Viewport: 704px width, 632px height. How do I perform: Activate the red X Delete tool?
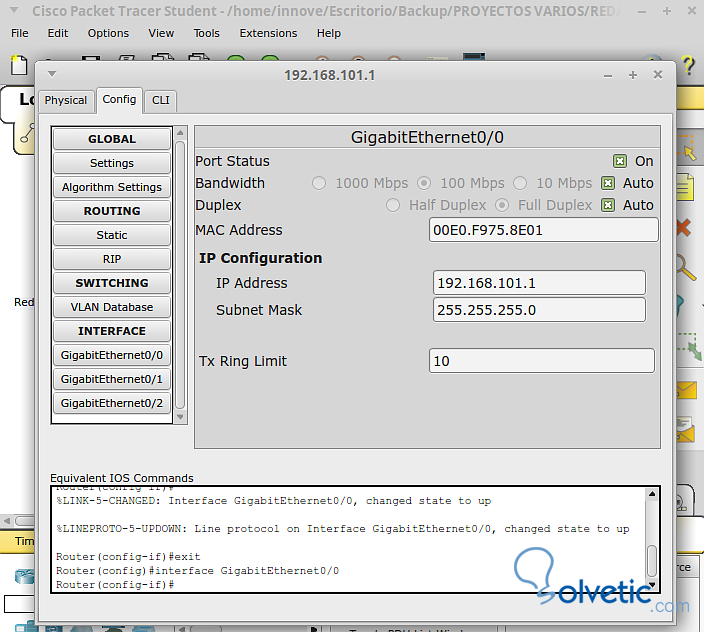click(x=684, y=228)
